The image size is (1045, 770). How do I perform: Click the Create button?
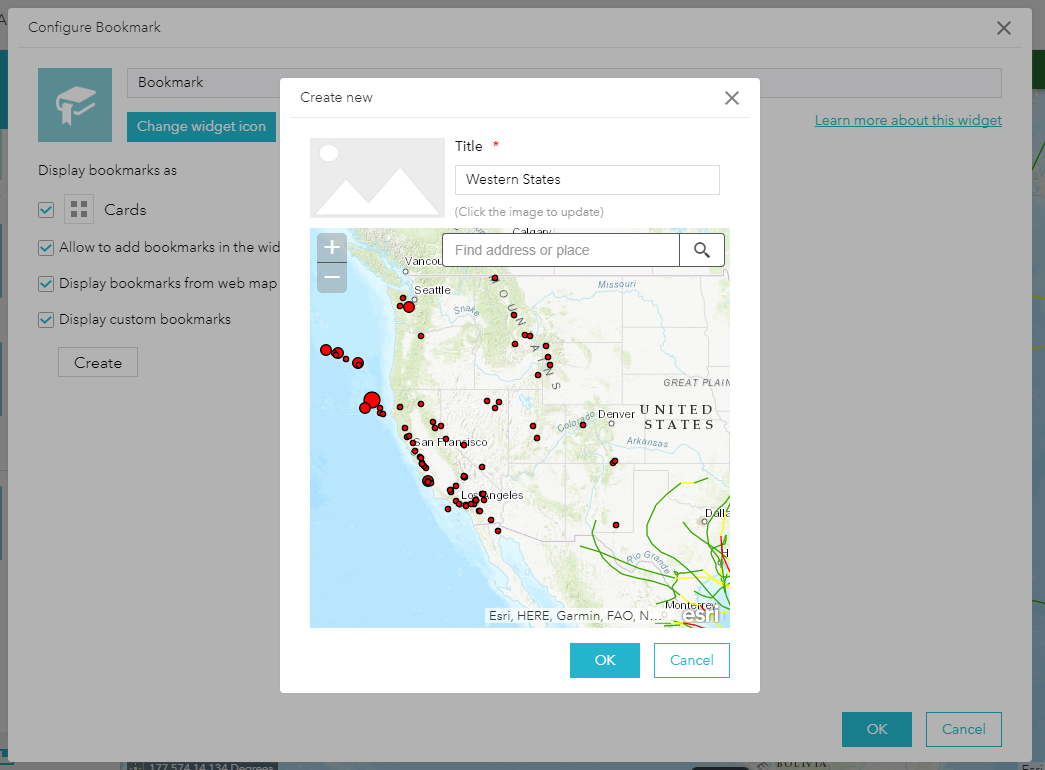(x=97, y=362)
